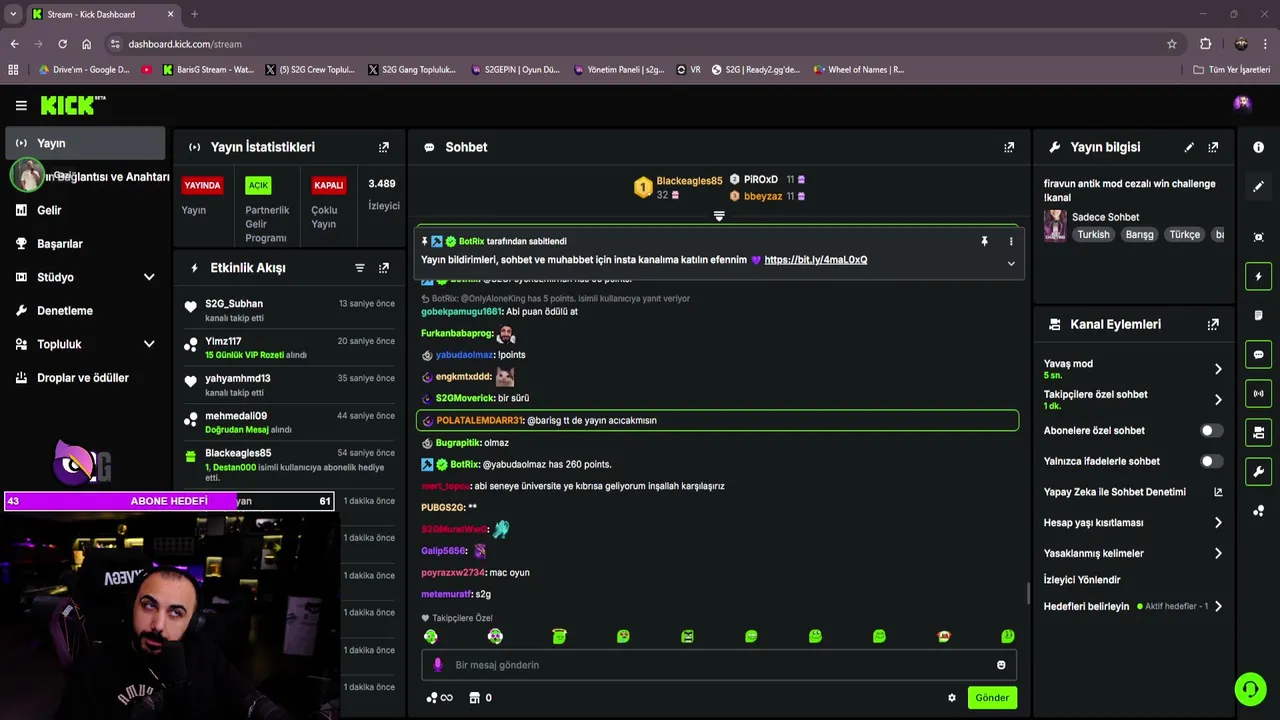Image resolution: width=1280 pixels, height=720 pixels.
Task: Open the bit.ly link in pinned message
Action: tap(815, 260)
